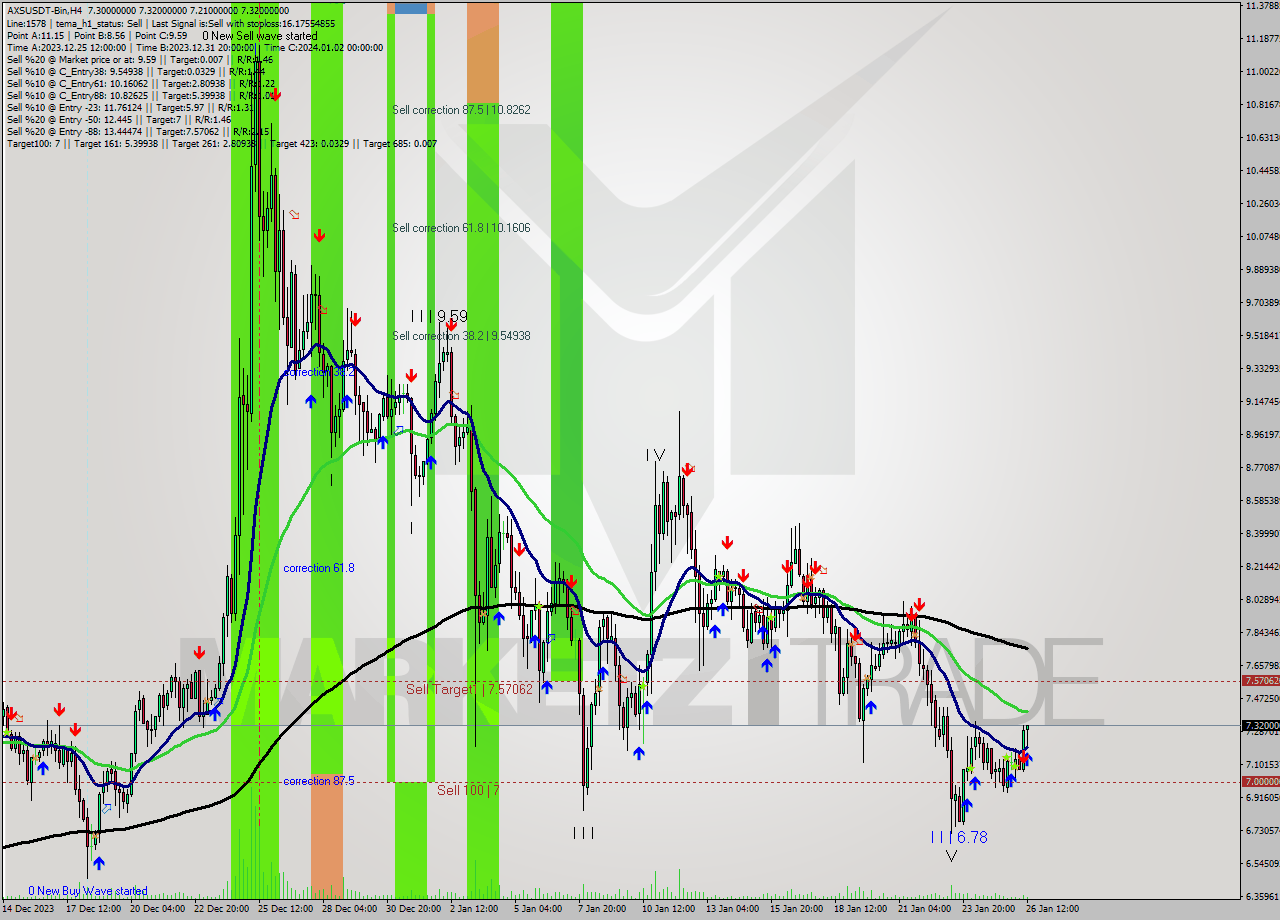Click the '2 Jan 12:00' time axis label
This screenshot has height=920, width=1280.
point(475,909)
